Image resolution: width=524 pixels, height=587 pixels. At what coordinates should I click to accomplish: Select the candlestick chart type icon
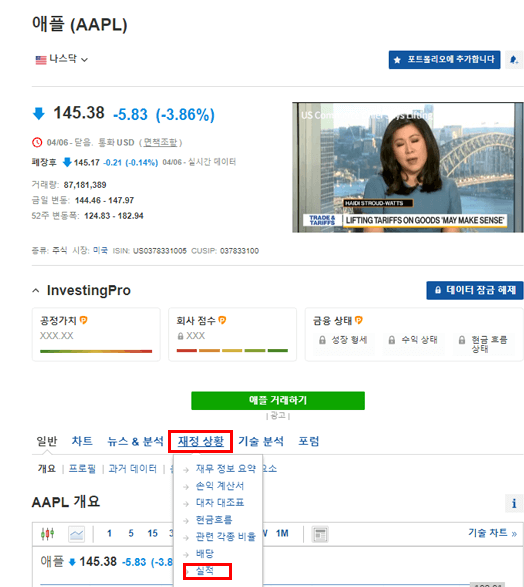(x=48, y=534)
